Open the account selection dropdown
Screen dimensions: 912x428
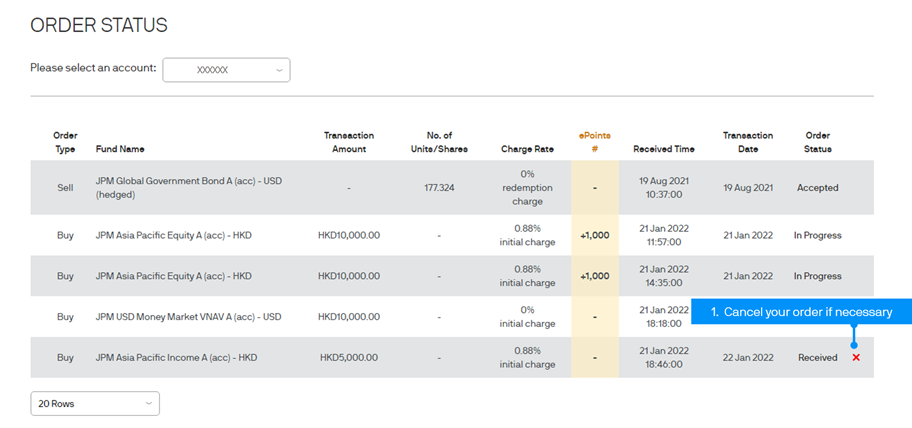click(x=226, y=70)
